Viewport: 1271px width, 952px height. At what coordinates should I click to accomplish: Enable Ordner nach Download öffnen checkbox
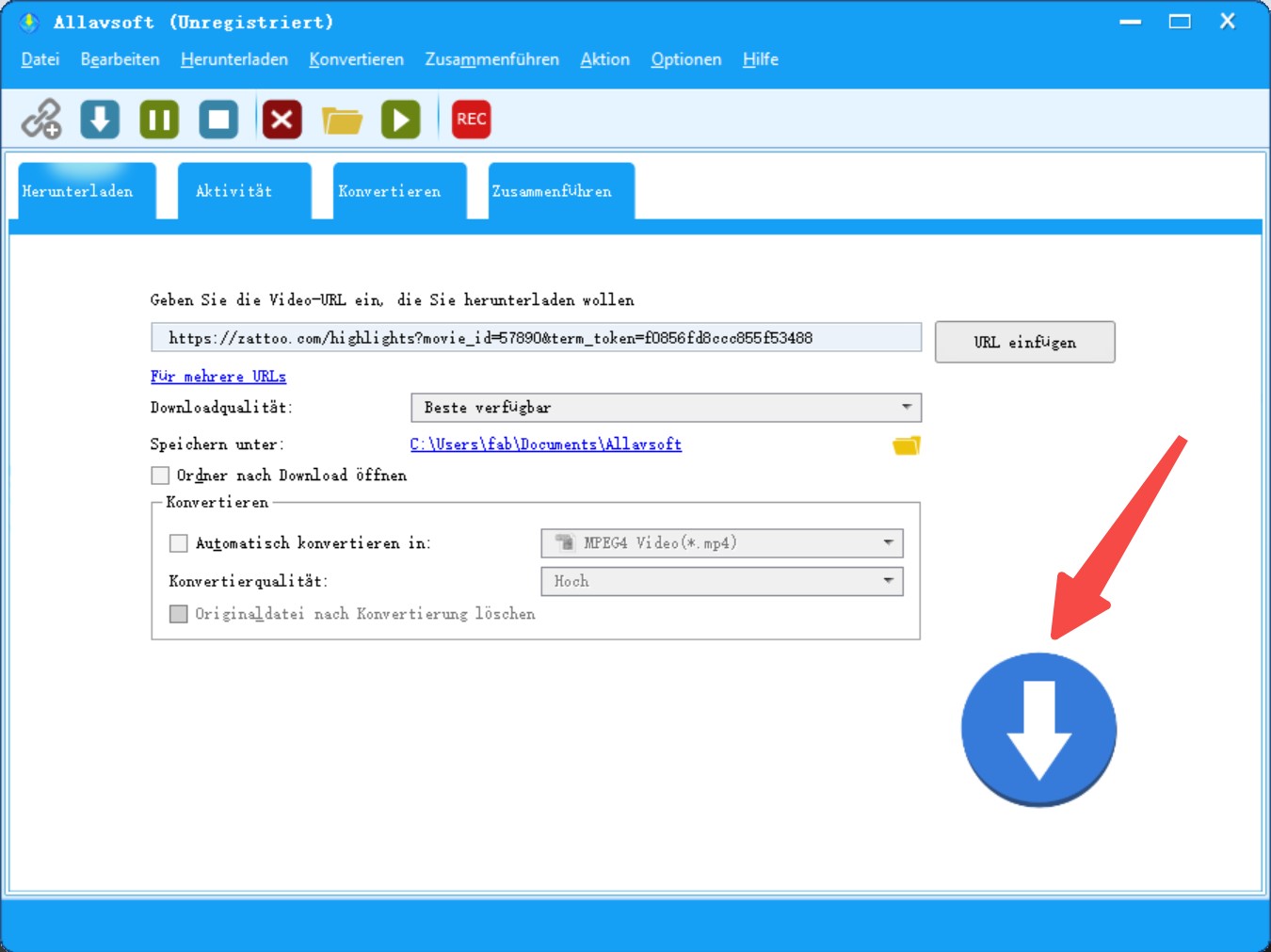pos(161,476)
